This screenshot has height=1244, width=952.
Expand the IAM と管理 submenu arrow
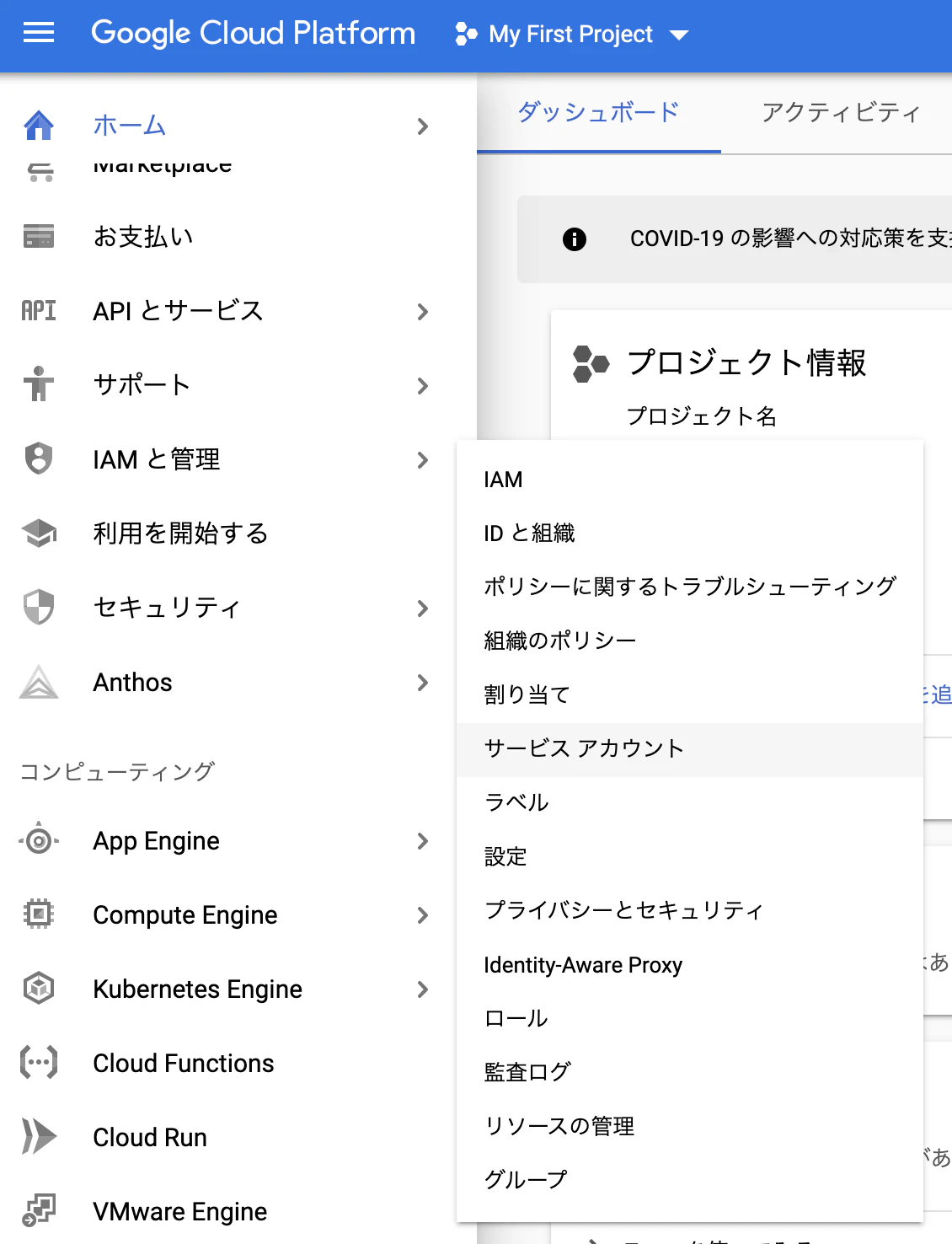click(x=423, y=460)
